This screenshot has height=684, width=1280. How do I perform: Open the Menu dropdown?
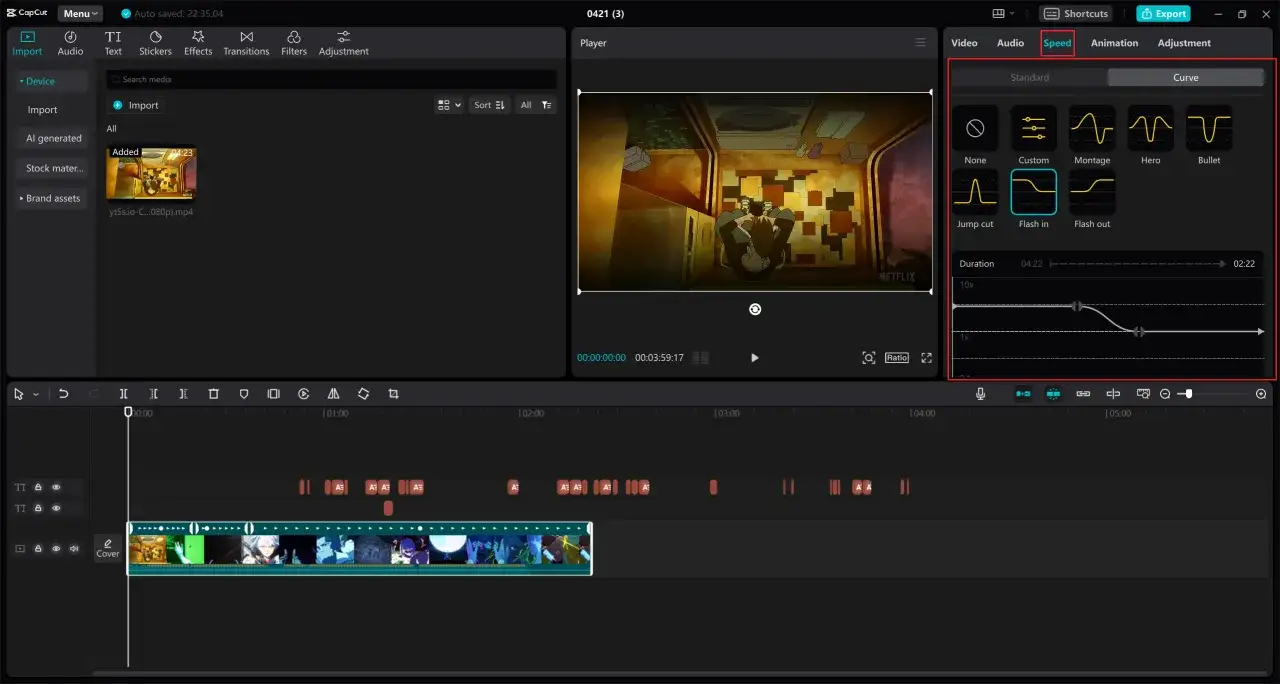click(x=79, y=14)
